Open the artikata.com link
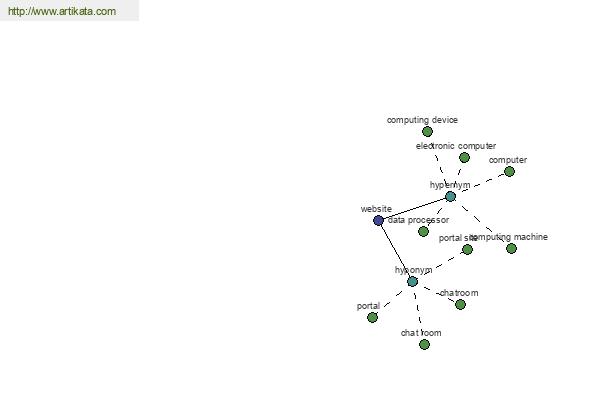600x400 pixels. [62, 11]
